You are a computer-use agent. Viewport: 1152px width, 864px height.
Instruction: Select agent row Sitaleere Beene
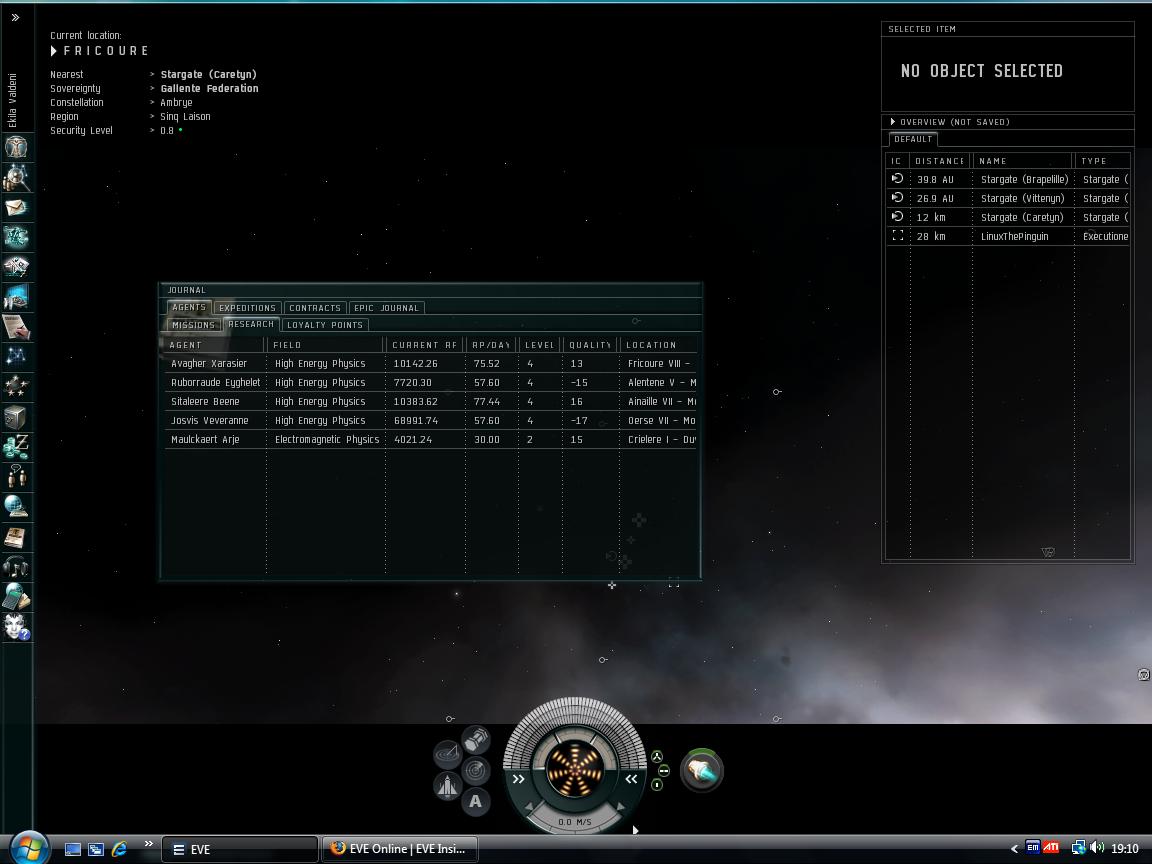point(431,402)
